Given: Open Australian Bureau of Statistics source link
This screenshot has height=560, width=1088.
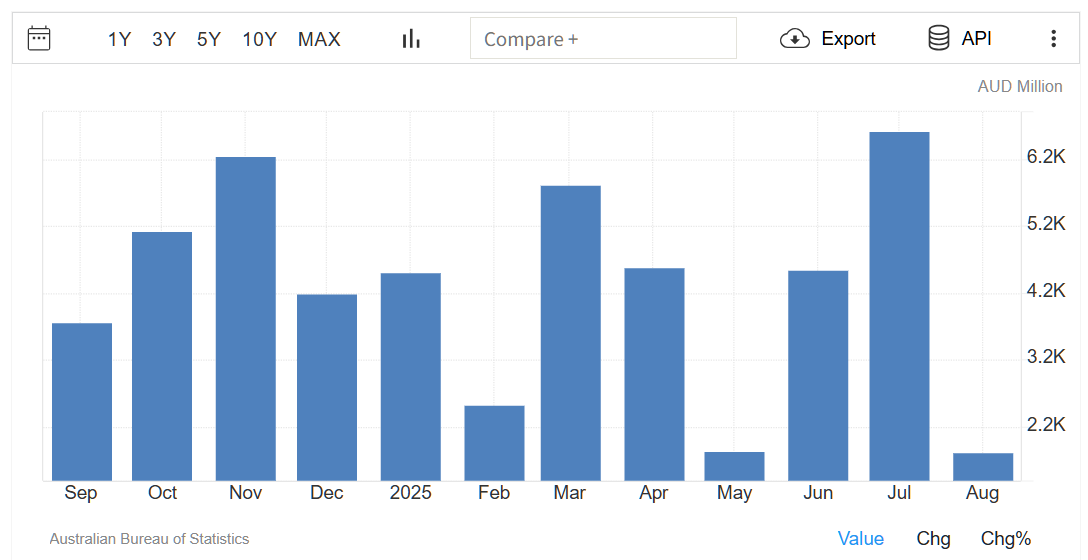Looking at the screenshot, I should tap(149, 539).
